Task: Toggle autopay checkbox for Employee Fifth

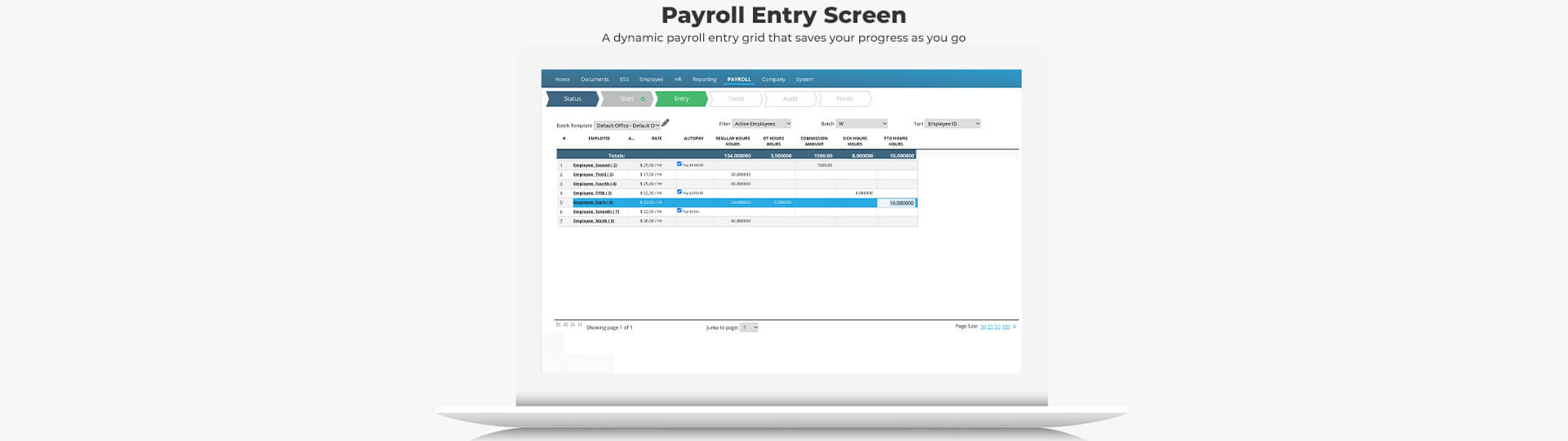Action: tap(679, 192)
